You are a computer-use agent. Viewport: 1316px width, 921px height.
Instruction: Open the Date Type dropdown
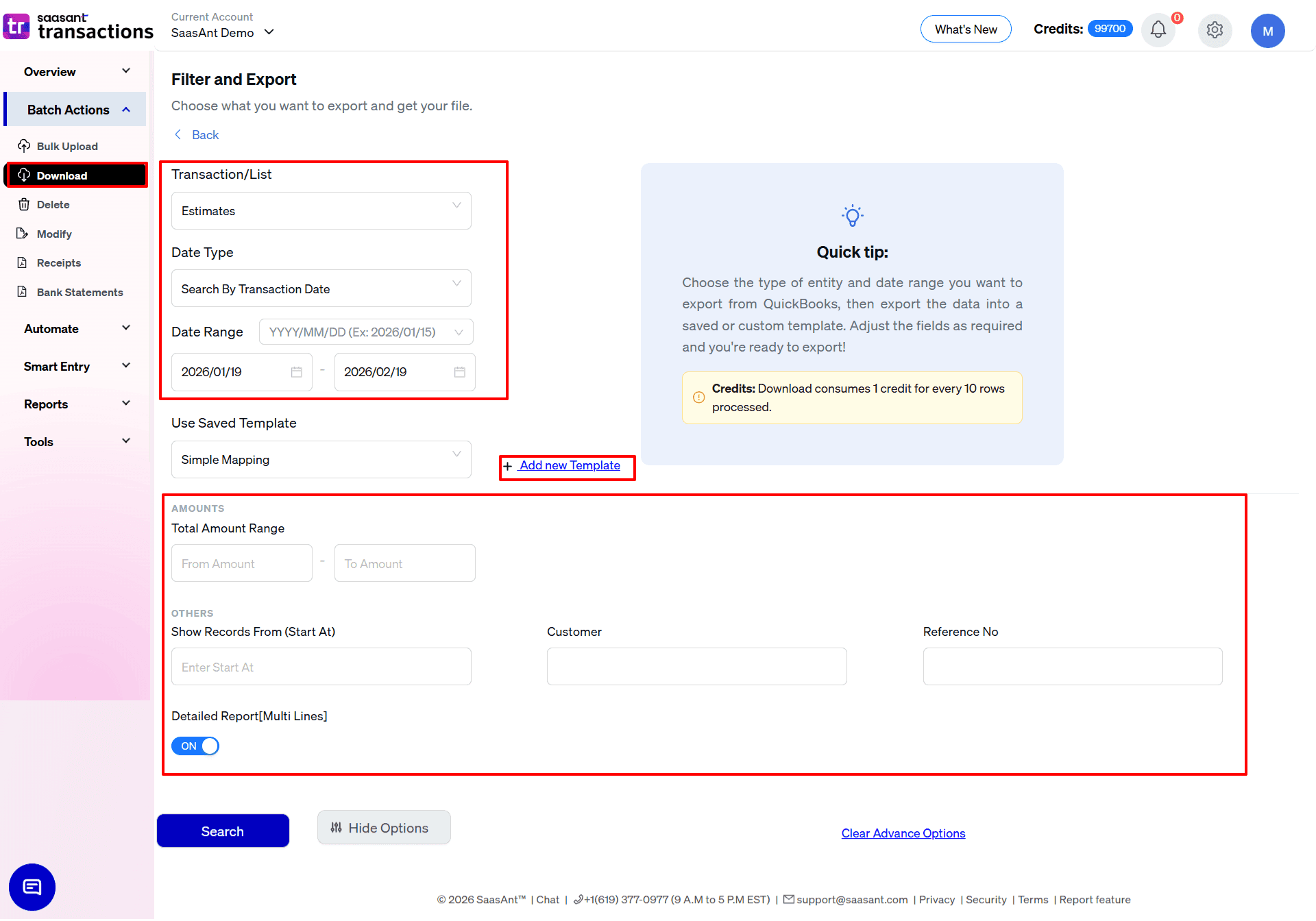[x=321, y=289]
